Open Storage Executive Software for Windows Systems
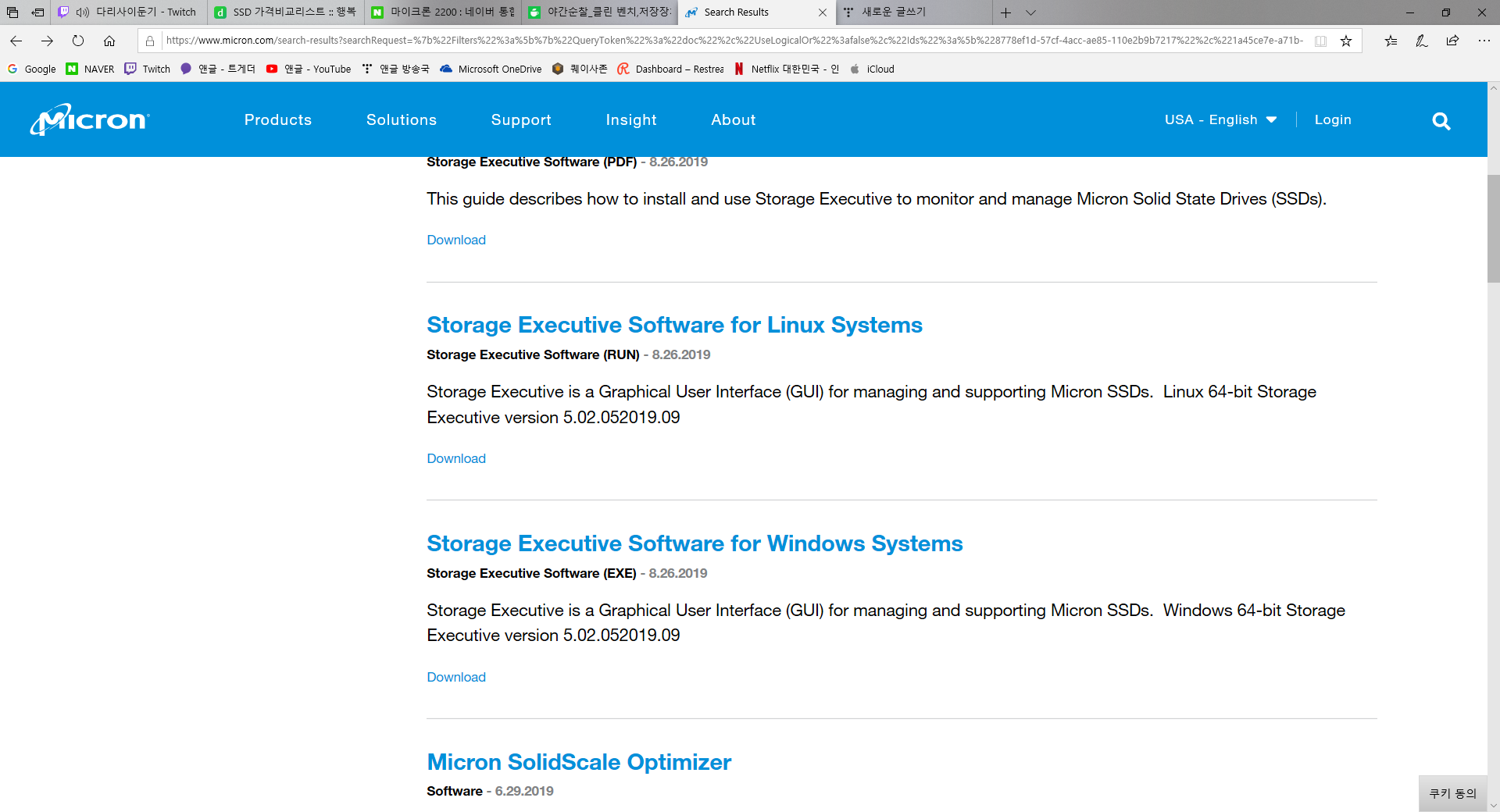The image size is (1500, 812). coord(695,543)
